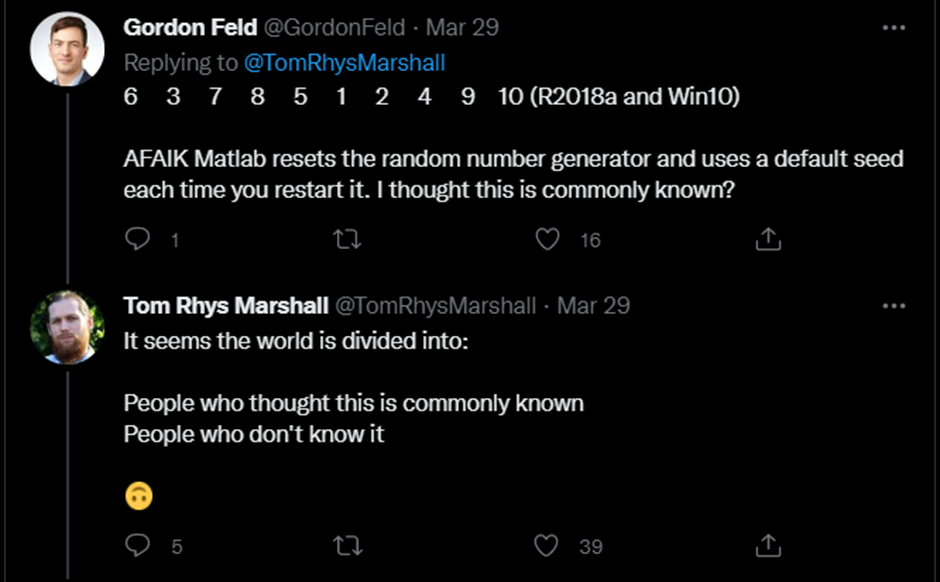940x582 pixels.
Task: Click the upside-down face emoji
Action: pyautogui.click(x=139, y=494)
